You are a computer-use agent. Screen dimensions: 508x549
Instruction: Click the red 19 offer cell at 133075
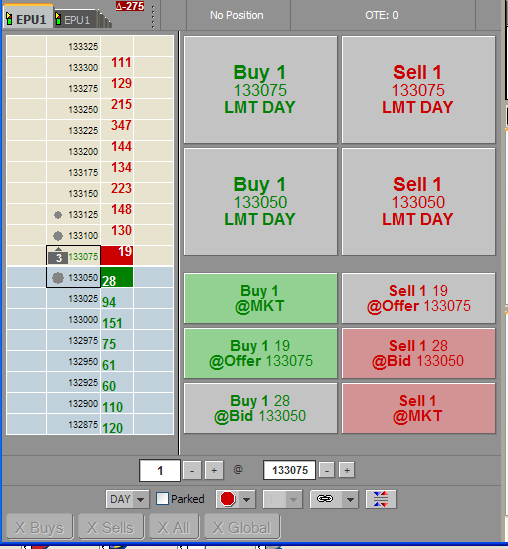coord(117,255)
